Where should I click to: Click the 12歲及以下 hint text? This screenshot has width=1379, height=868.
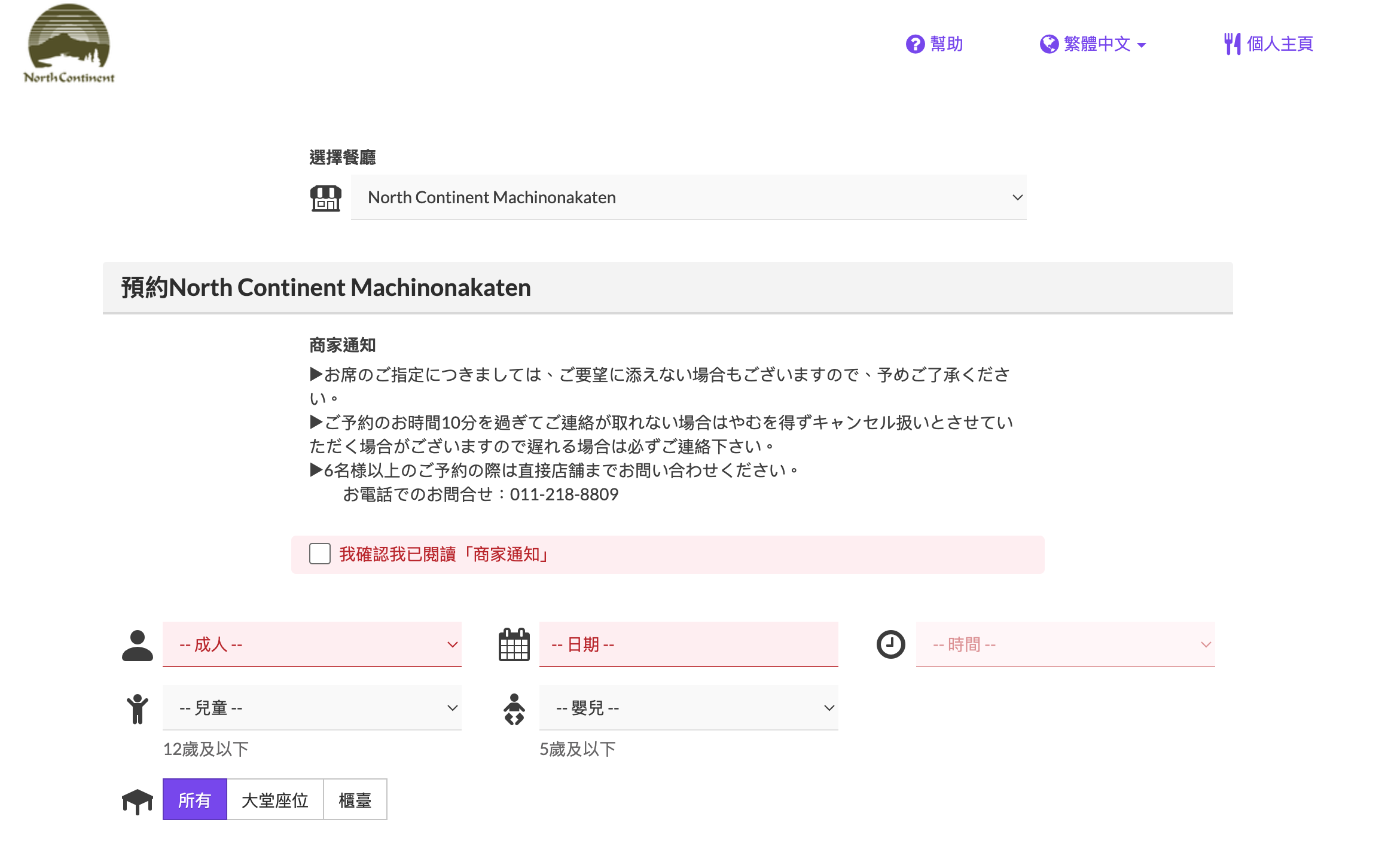[206, 749]
